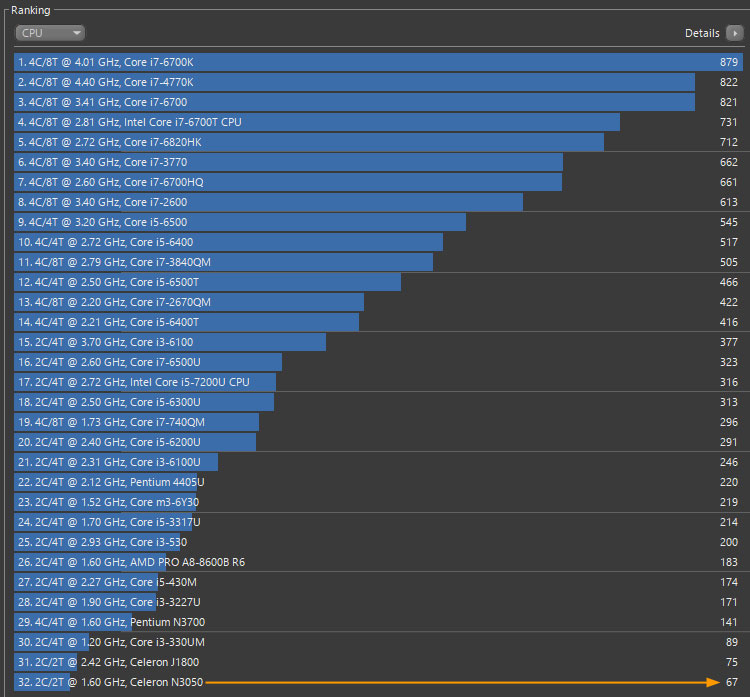Screen dimensions: 750x697
Task: Select the Core i5-6400T row
Action: point(378,322)
